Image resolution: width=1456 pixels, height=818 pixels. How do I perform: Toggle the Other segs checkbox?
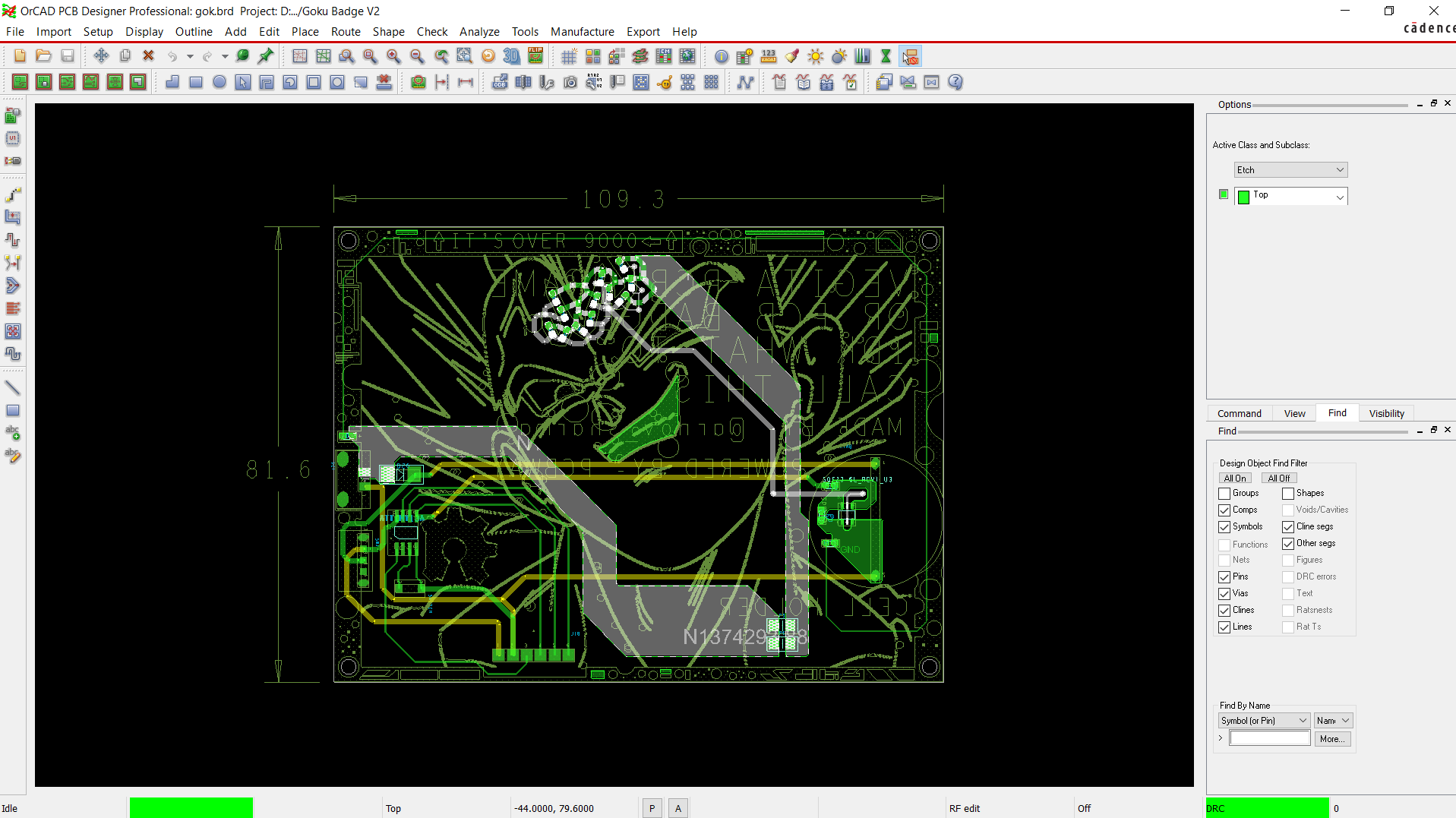point(1288,544)
